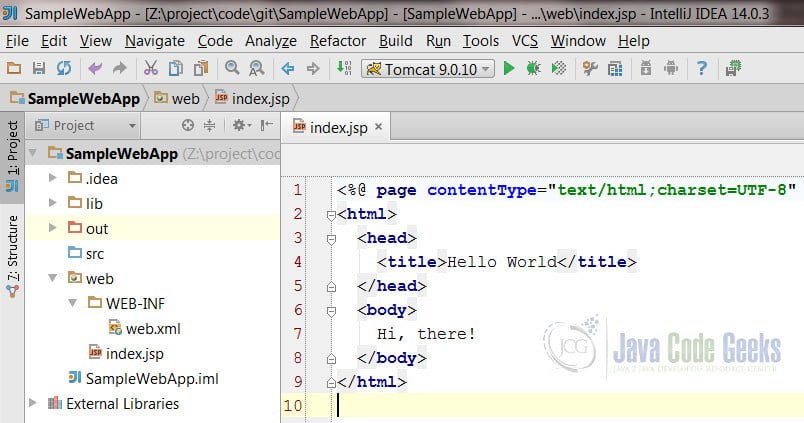
Task: Open the Project view selector dropdown
Action: 85,125
